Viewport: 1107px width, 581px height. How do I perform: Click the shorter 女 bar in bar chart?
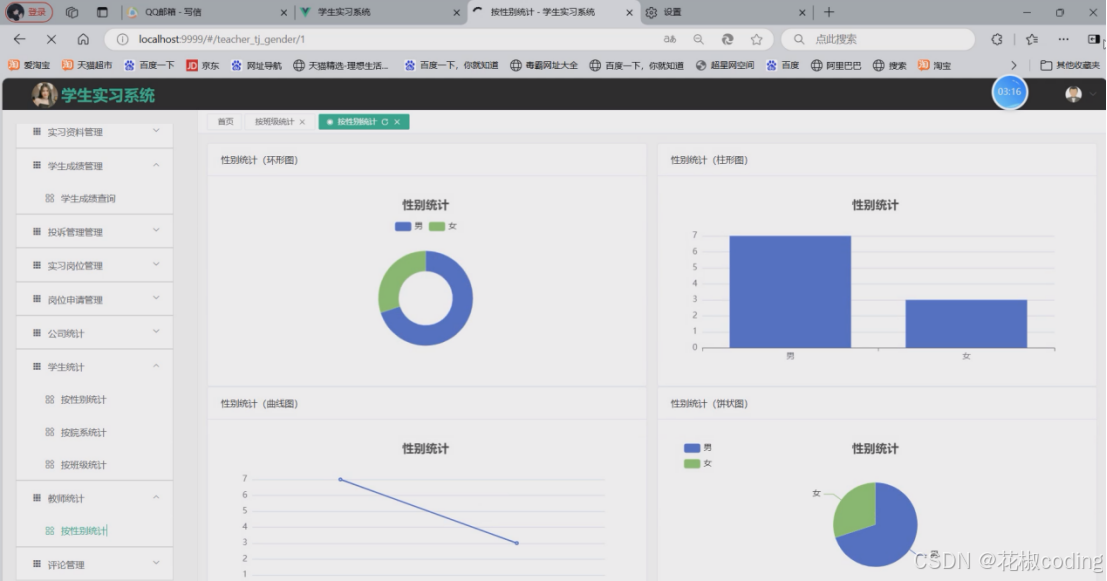point(966,323)
